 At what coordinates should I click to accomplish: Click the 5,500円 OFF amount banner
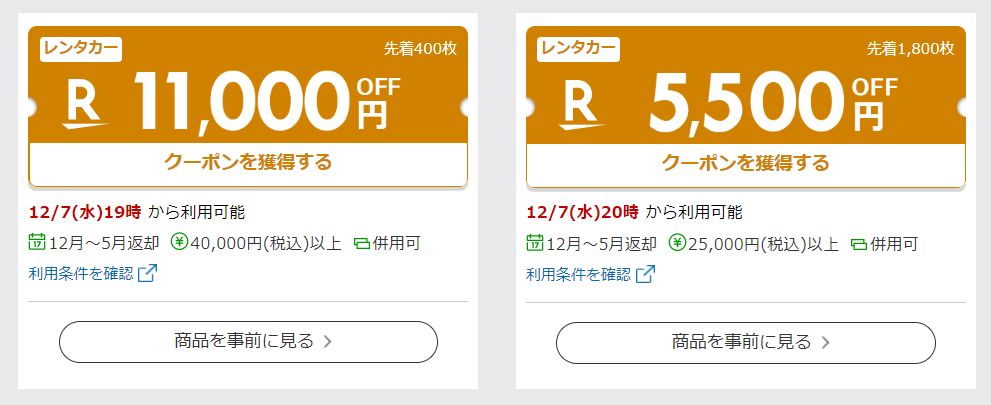[x=746, y=85]
